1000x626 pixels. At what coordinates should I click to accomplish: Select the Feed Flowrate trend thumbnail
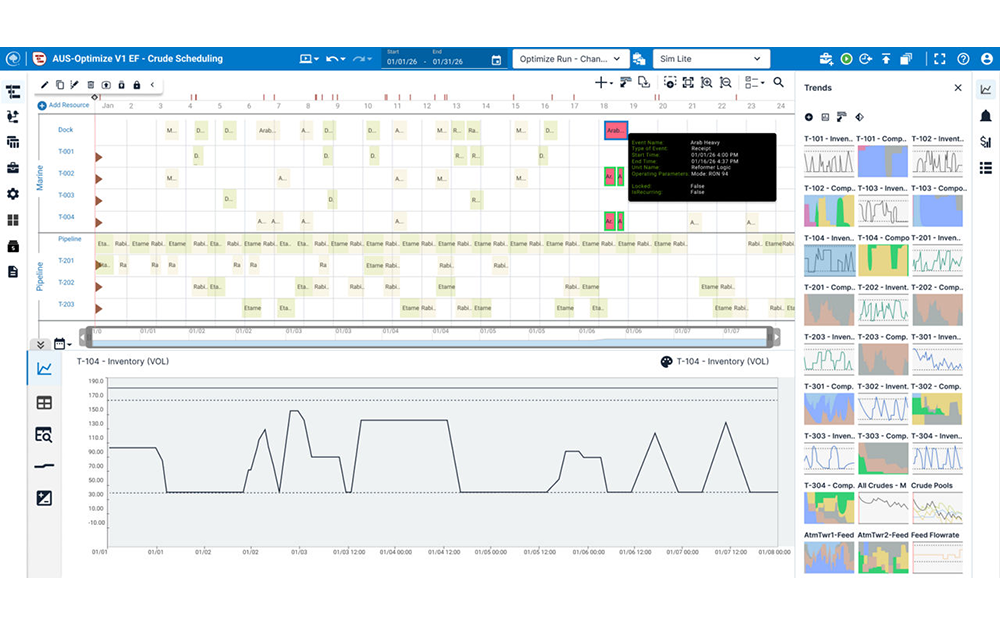click(x=937, y=558)
